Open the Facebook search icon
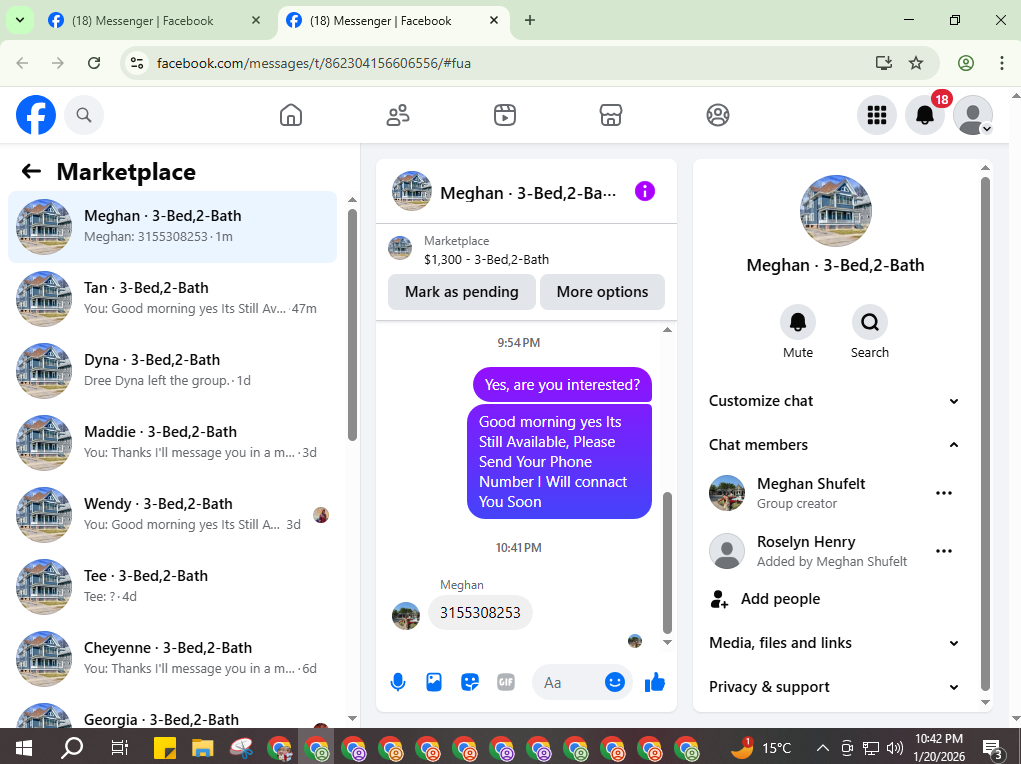1021x764 pixels. (x=83, y=115)
